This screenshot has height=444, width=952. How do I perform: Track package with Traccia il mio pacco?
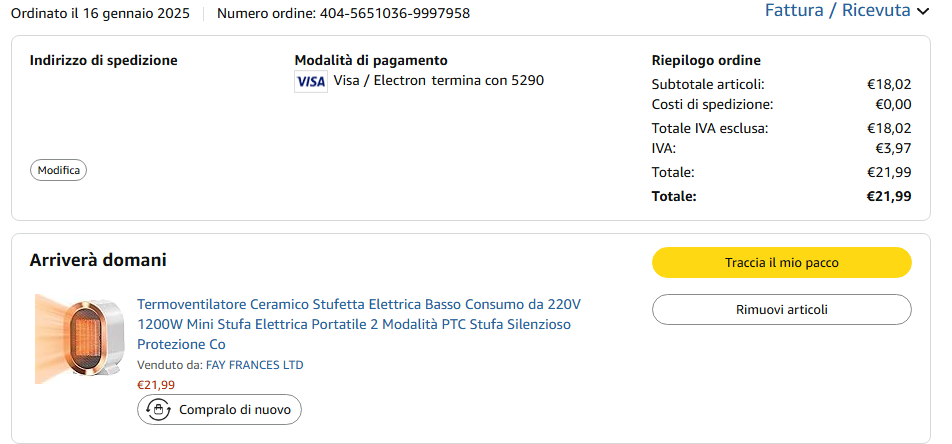point(781,263)
